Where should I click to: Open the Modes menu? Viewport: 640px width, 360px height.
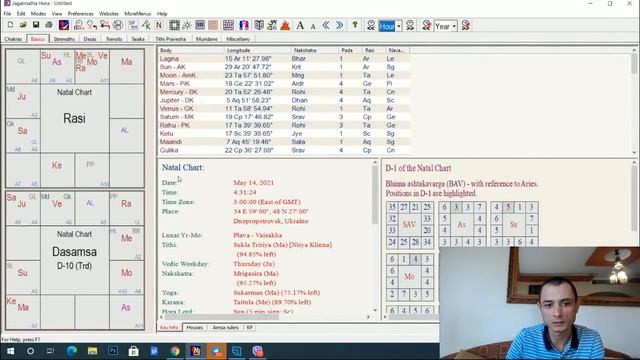(38, 13)
